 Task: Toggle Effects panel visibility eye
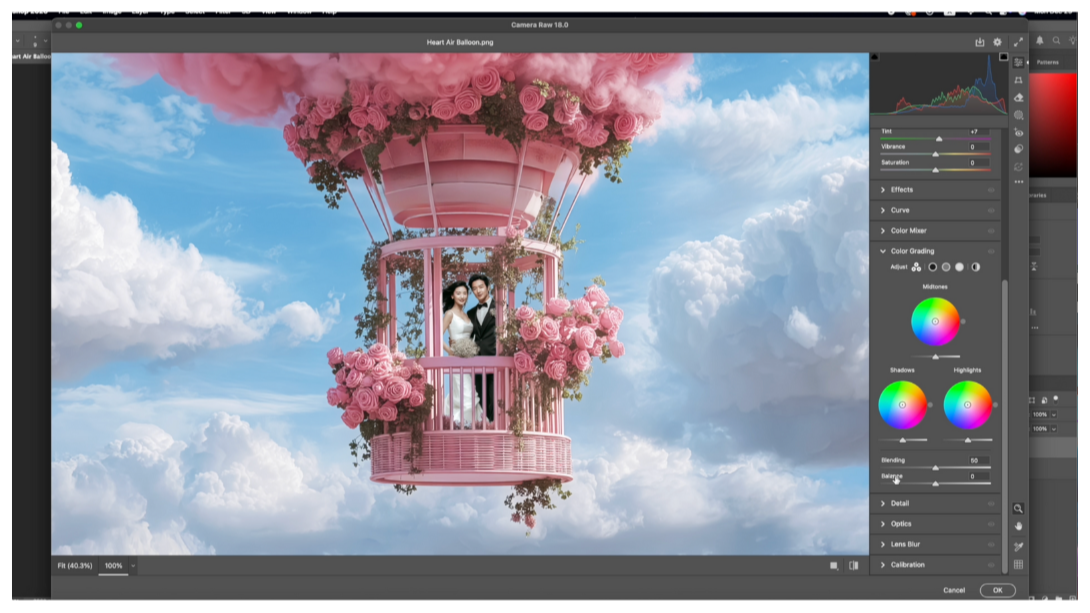991,190
